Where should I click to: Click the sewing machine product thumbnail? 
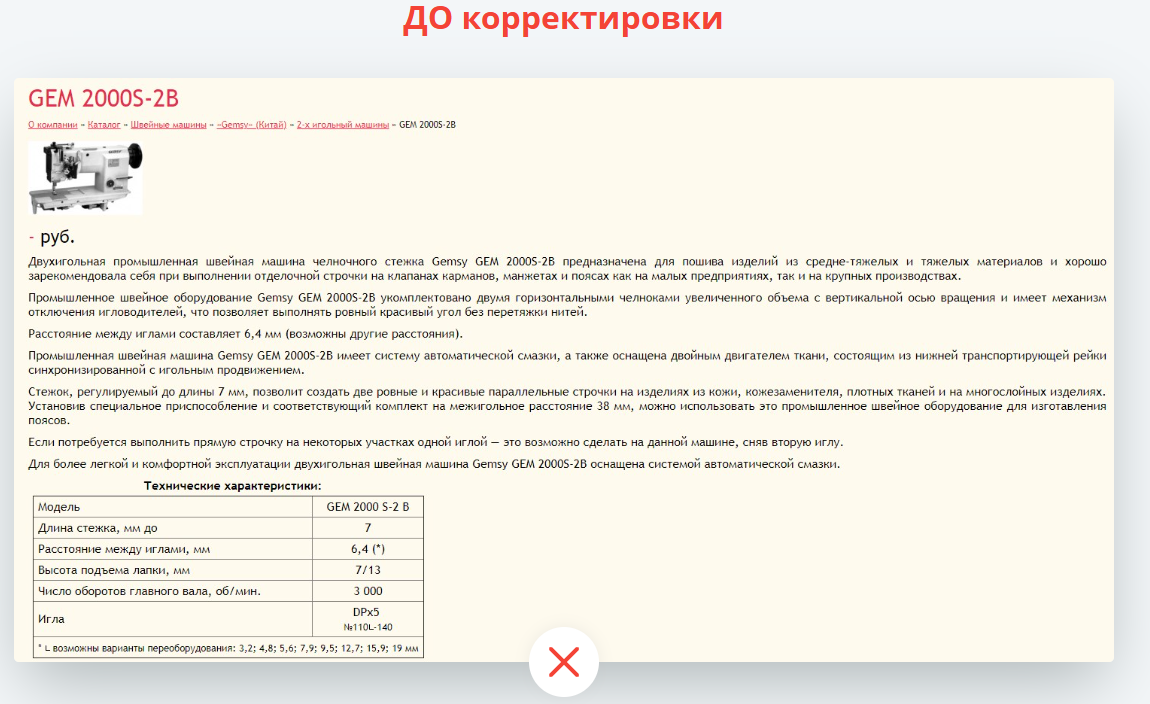pyautogui.click(x=86, y=178)
